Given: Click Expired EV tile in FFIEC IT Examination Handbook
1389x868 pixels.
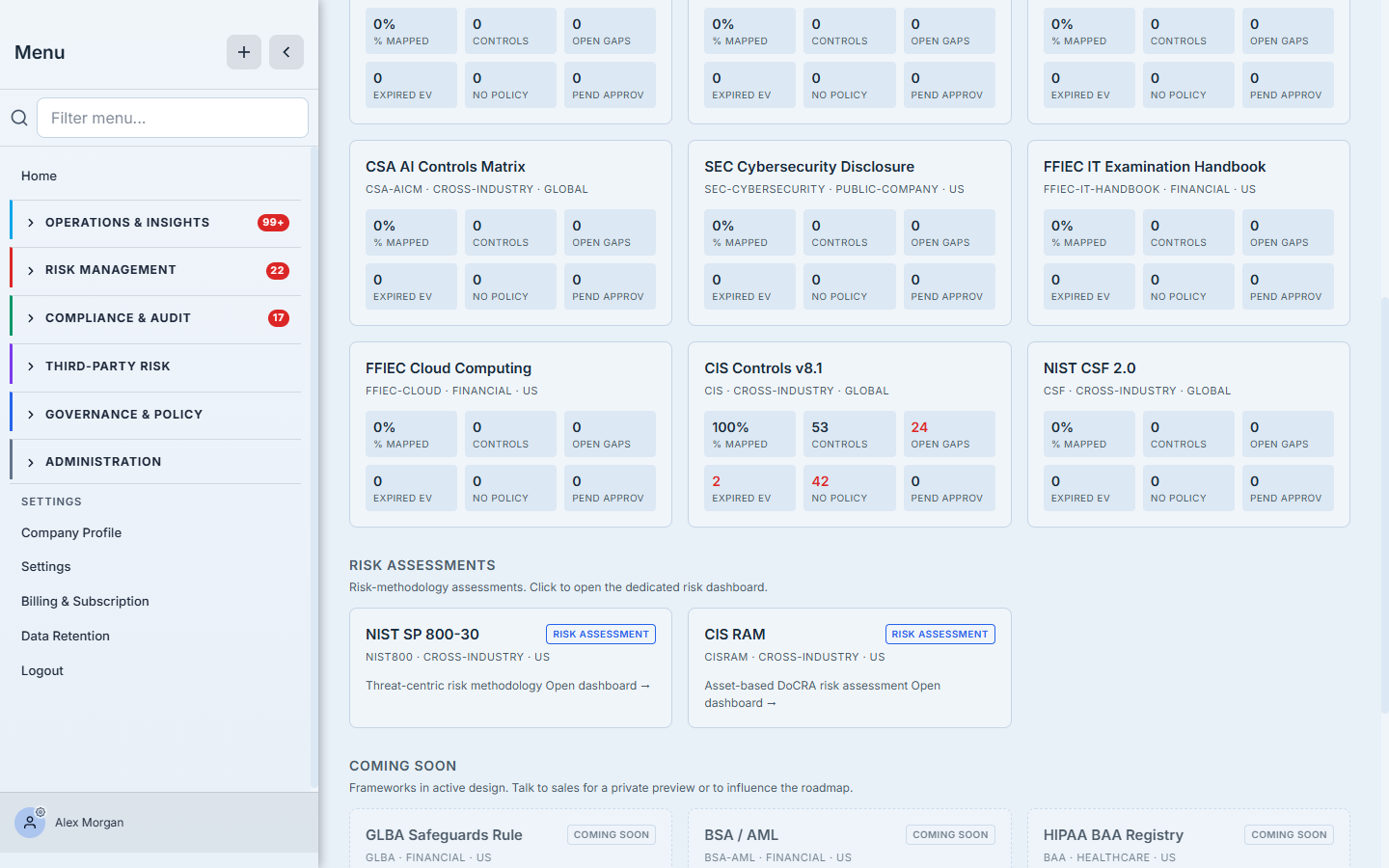Looking at the screenshot, I should 1089,286.
